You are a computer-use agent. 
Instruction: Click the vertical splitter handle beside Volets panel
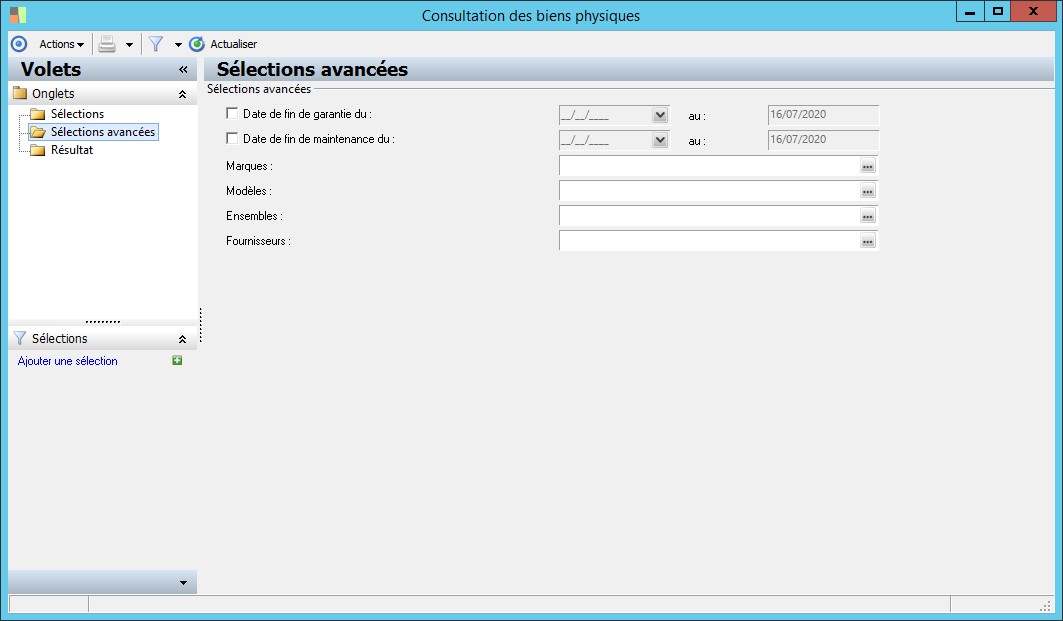201,325
